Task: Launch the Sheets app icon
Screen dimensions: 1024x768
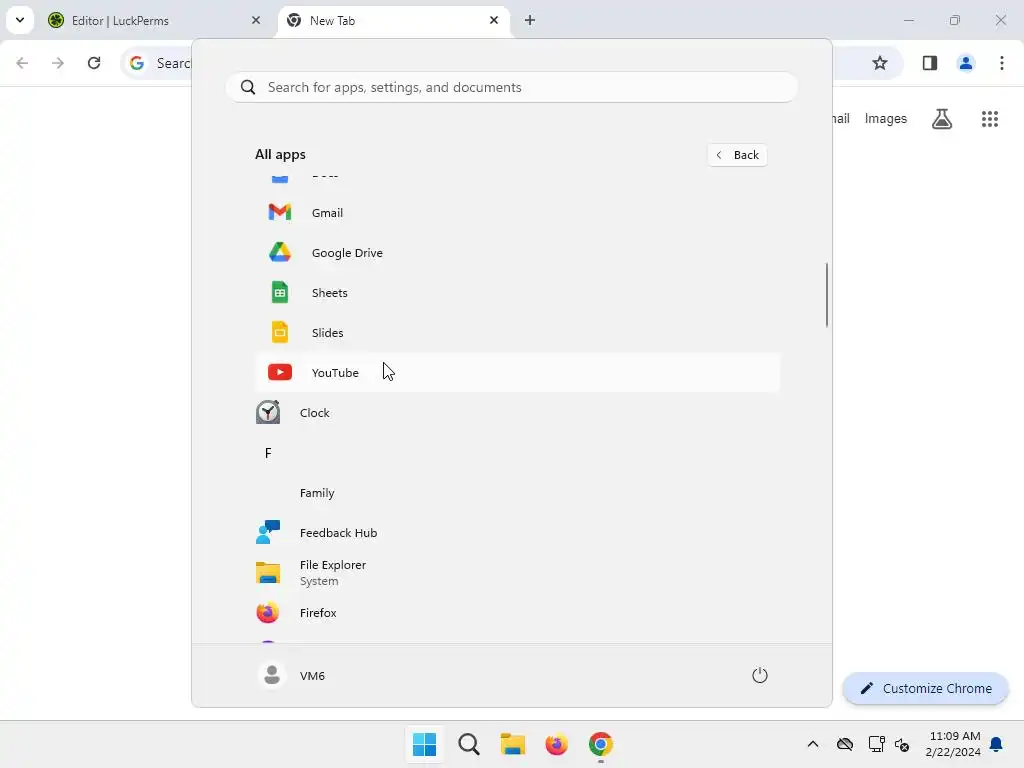Action: coord(280,293)
